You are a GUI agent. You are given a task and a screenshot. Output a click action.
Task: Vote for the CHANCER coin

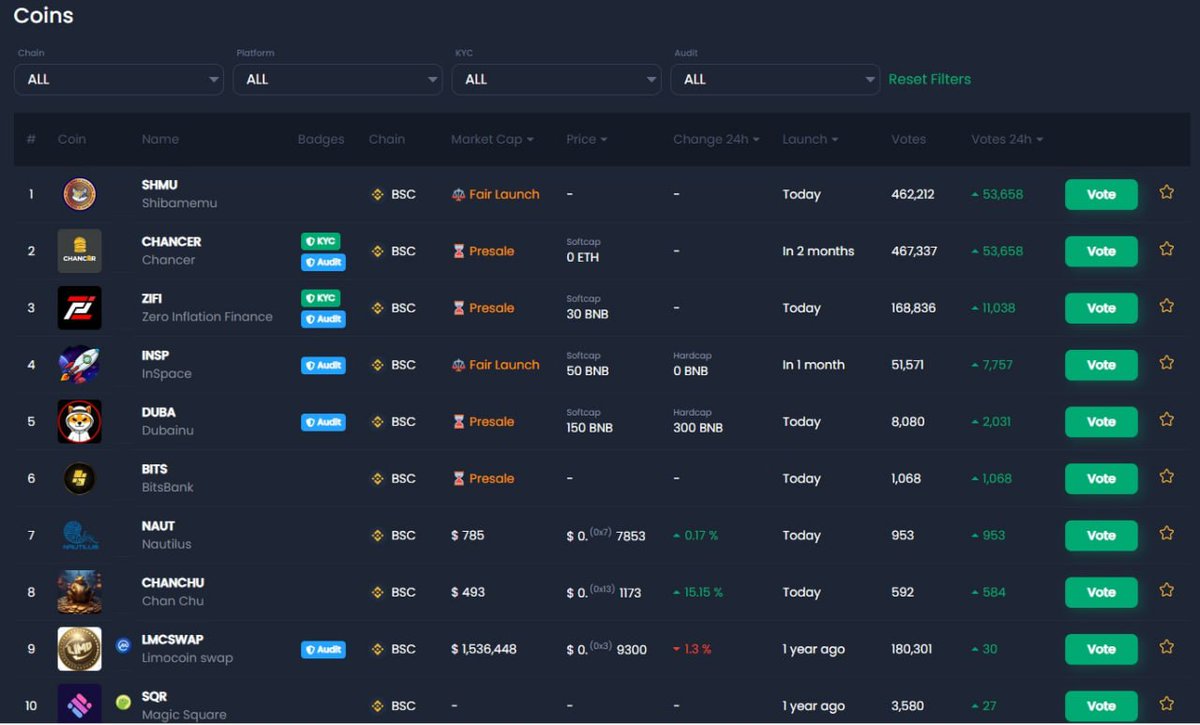click(1101, 251)
